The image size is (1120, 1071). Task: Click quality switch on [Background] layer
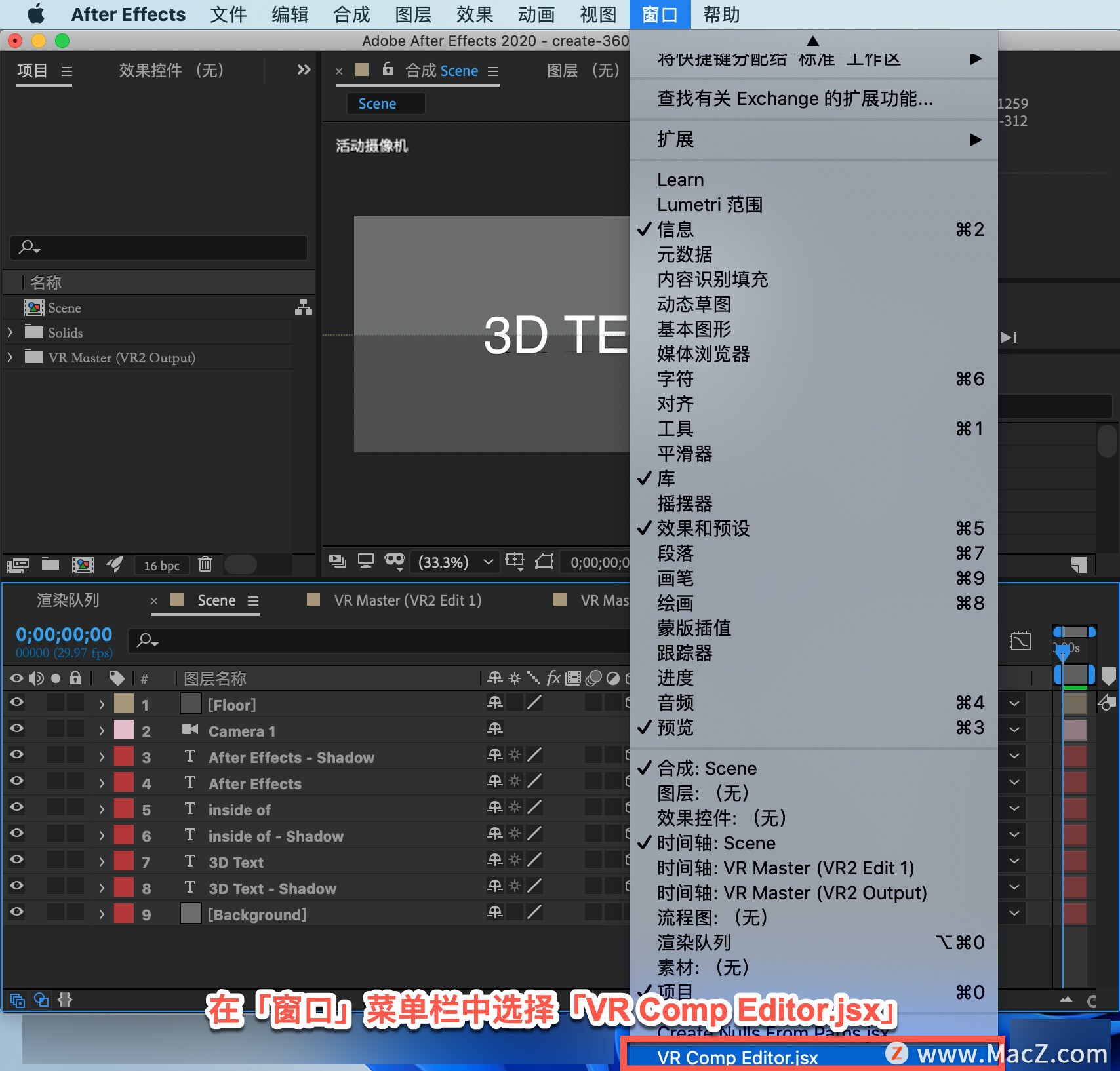534,912
